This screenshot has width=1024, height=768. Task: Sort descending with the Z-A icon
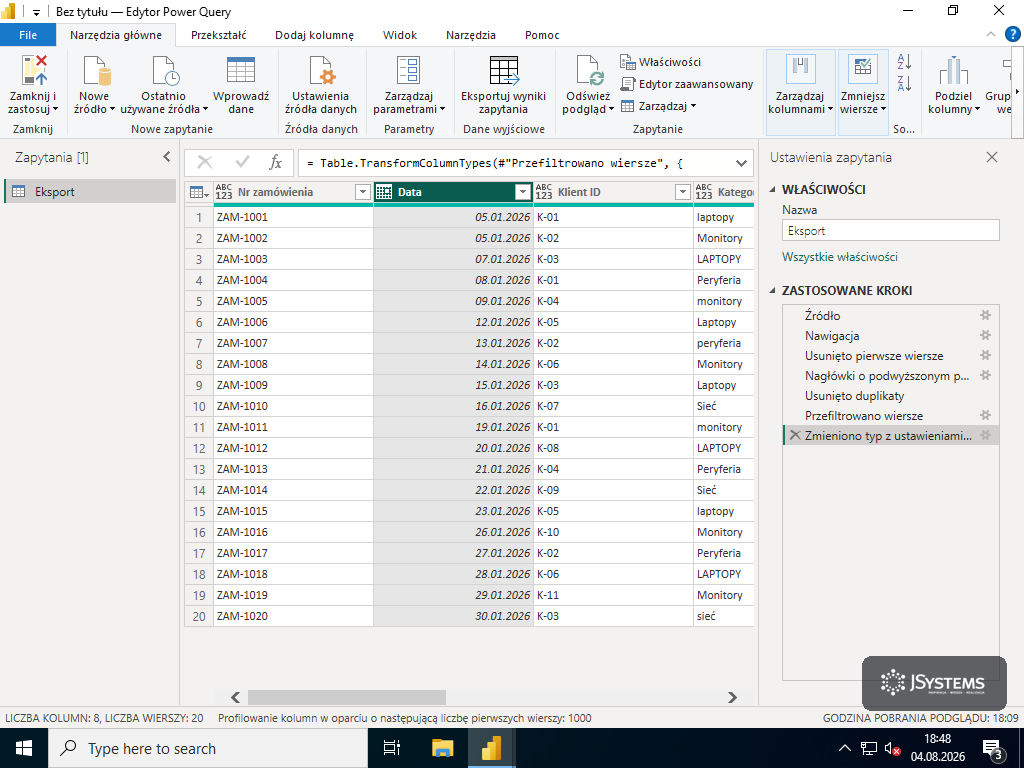click(x=904, y=83)
